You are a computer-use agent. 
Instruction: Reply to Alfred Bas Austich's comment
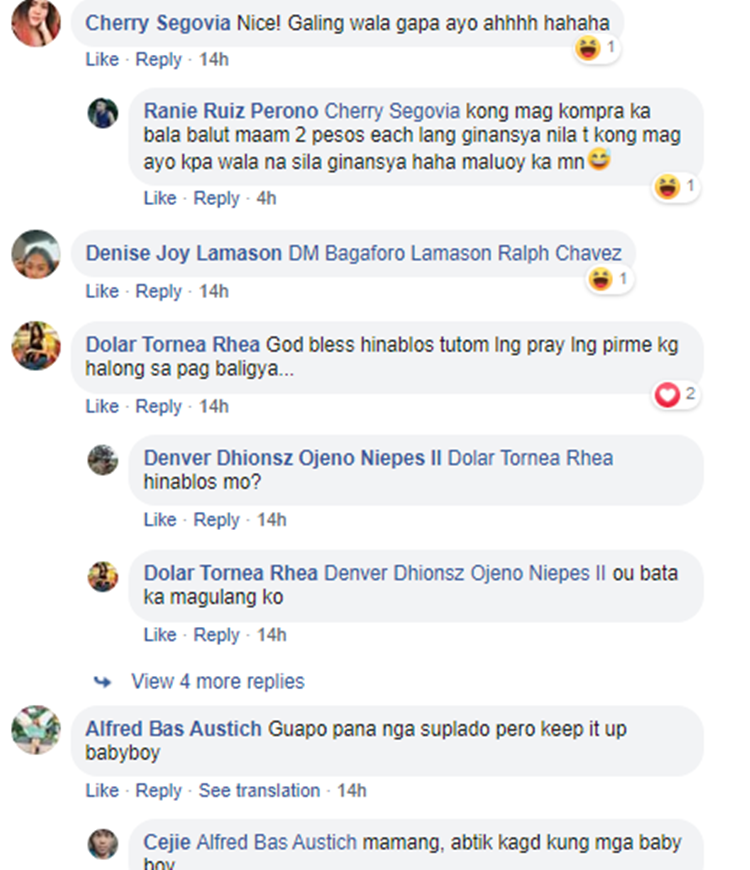(159, 791)
